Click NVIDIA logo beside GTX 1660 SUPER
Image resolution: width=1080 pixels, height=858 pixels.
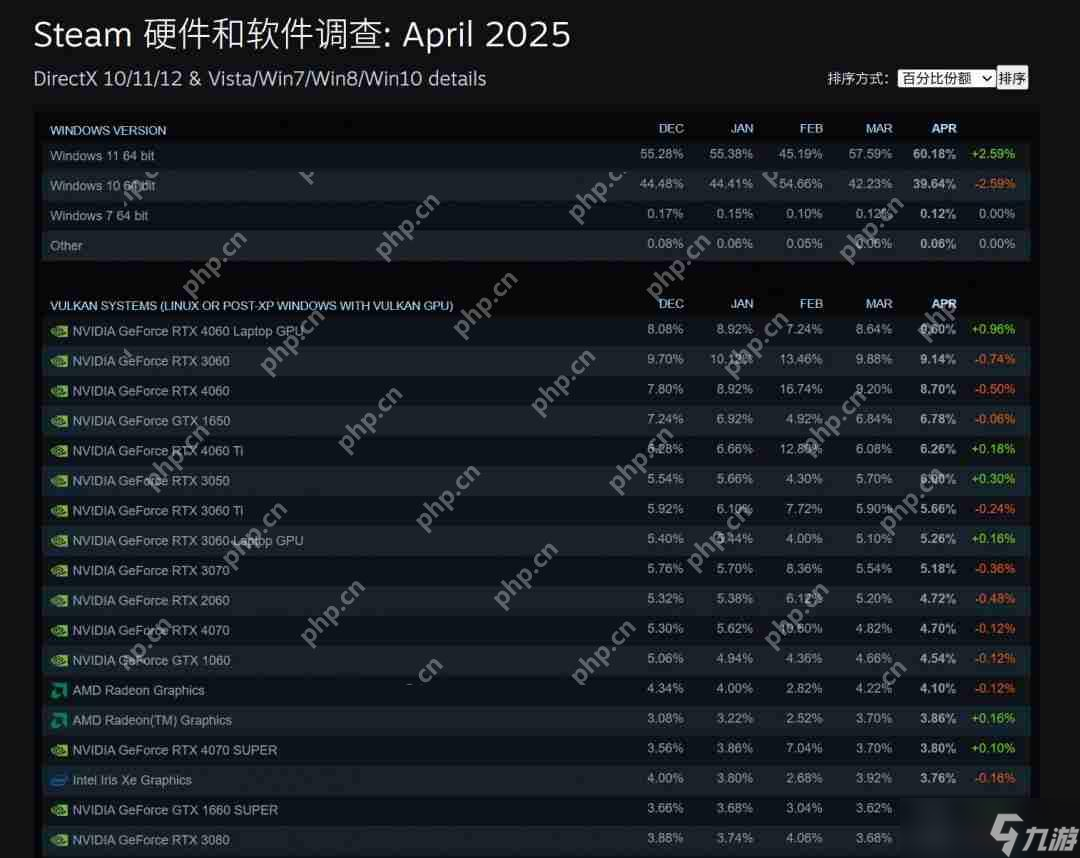coord(59,810)
